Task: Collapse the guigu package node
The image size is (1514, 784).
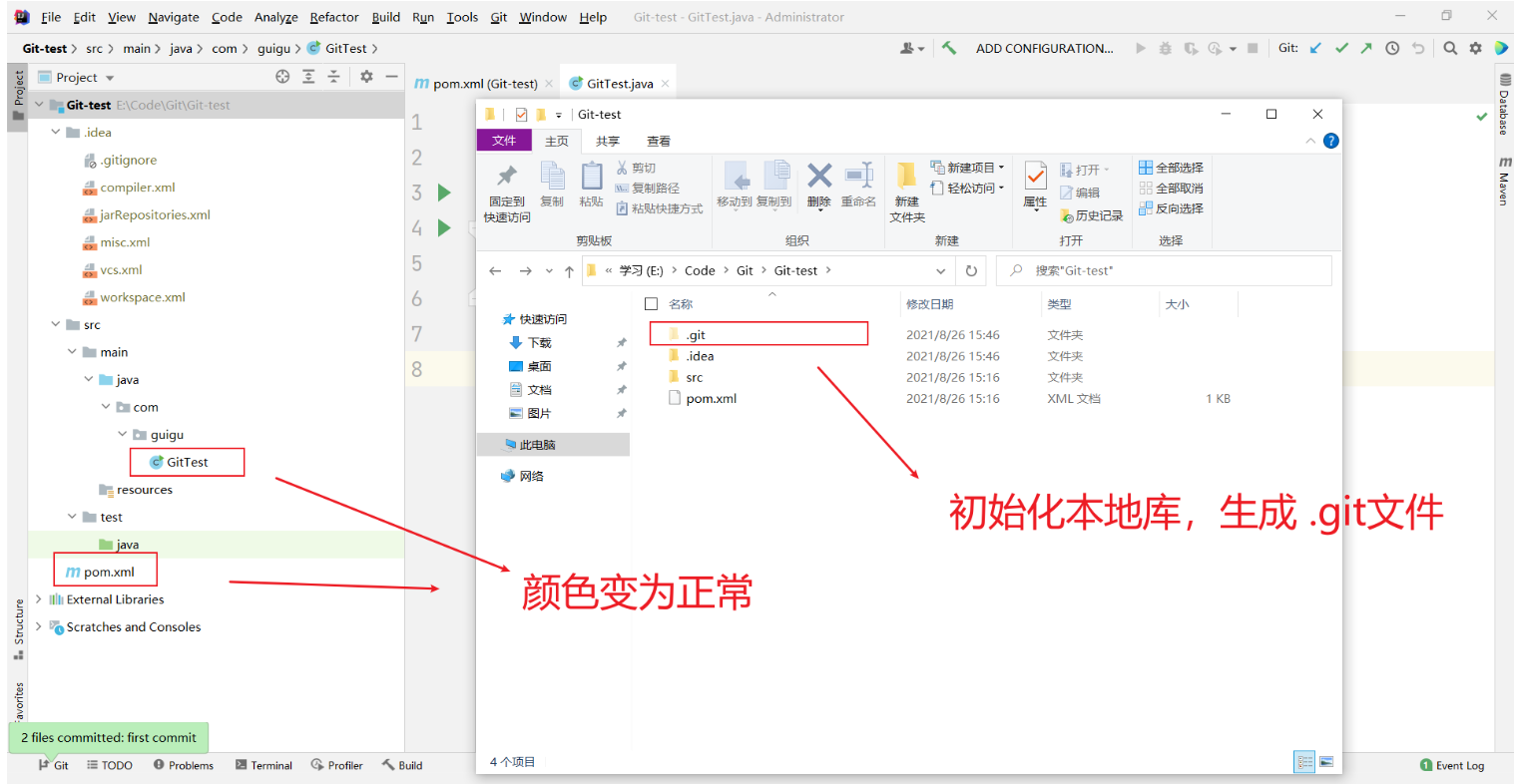Action: click(x=123, y=435)
